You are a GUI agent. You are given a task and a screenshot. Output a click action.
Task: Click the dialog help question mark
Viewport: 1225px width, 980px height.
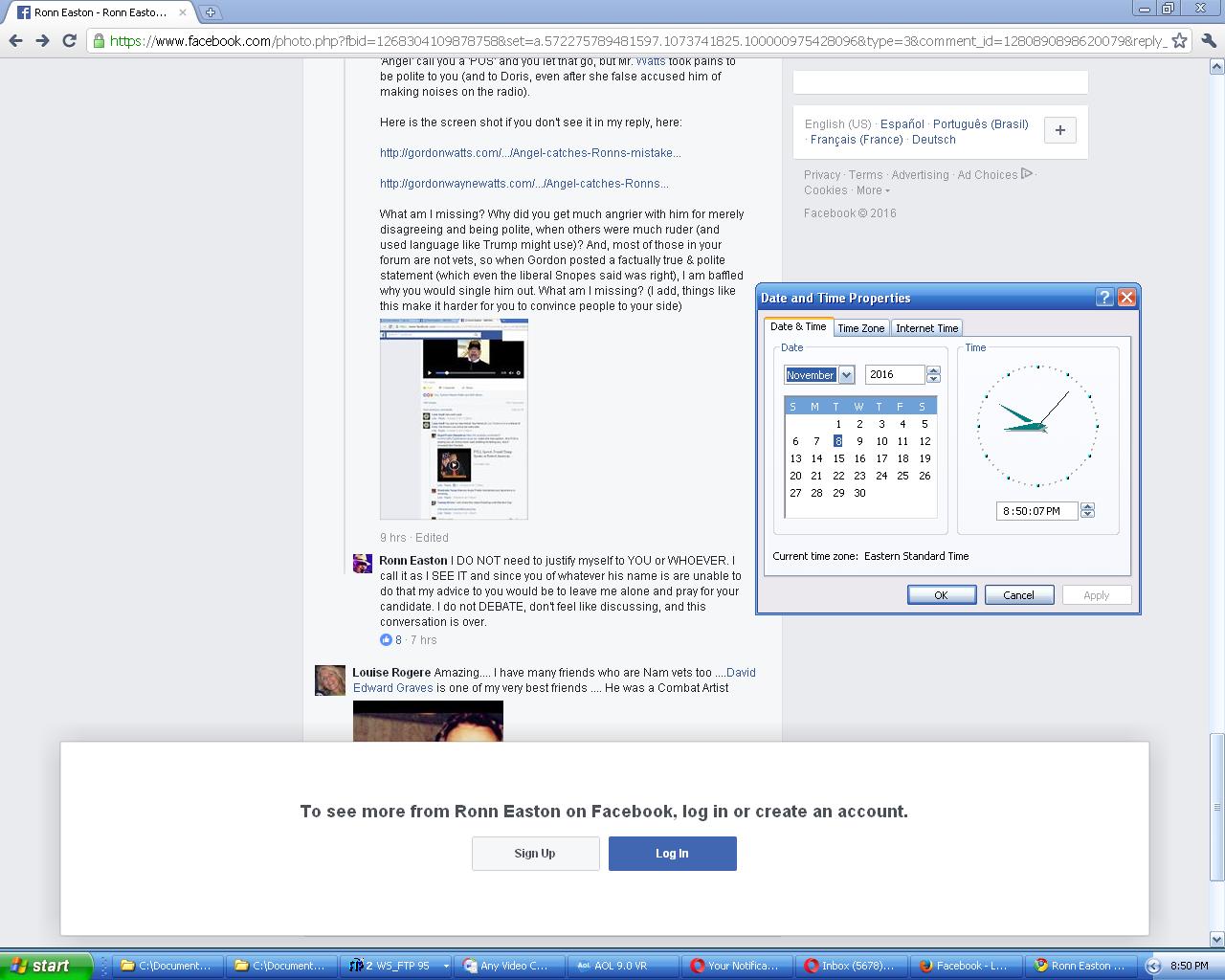tap(1104, 298)
